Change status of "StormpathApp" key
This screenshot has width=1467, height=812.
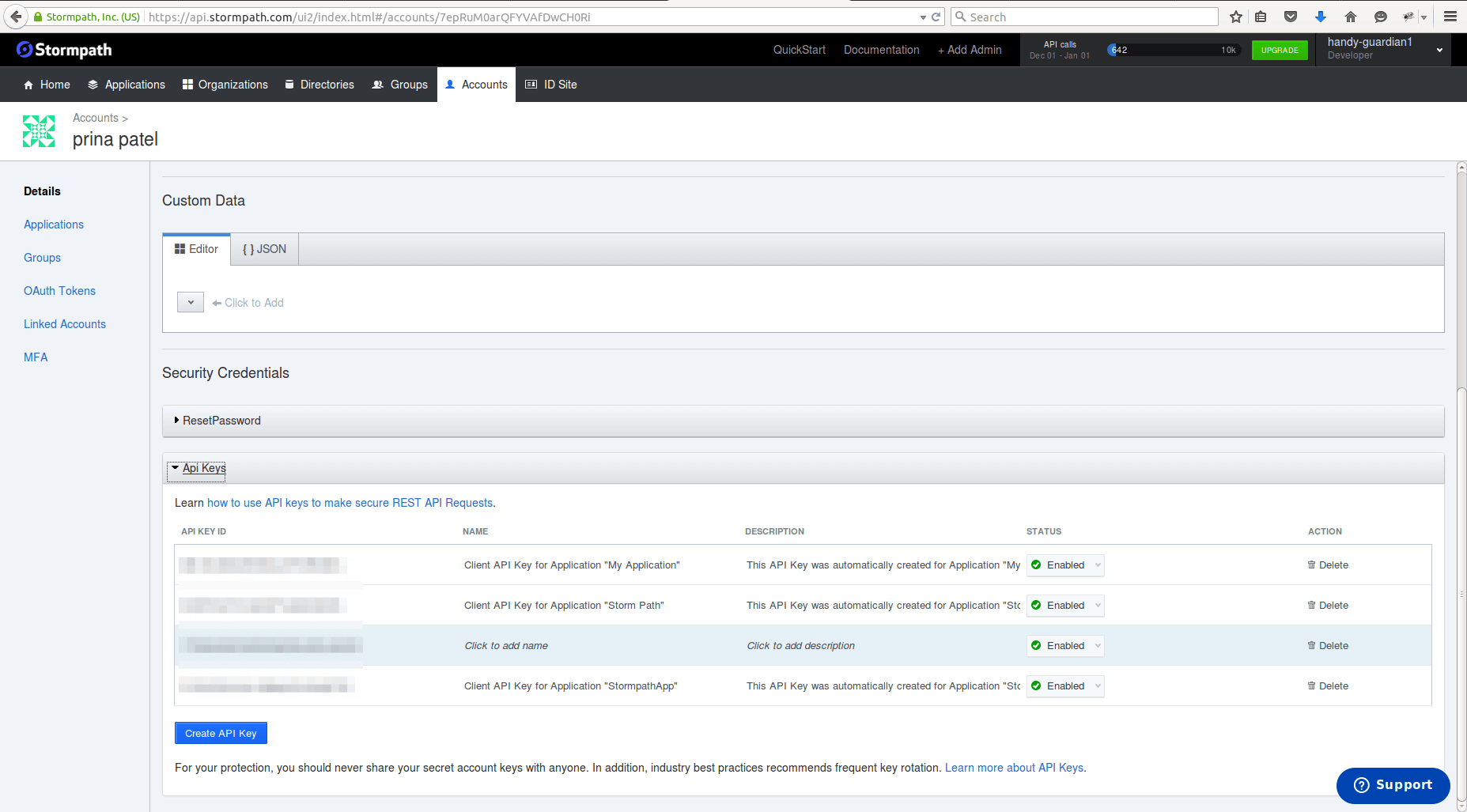coord(1065,685)
